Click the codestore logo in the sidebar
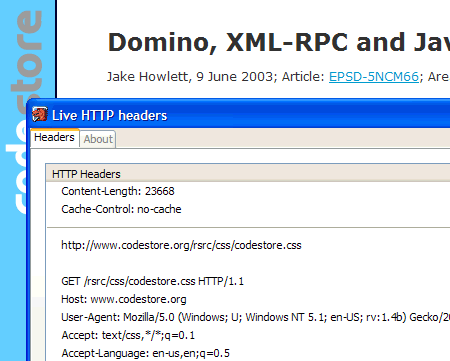 pyautogui.click(x=24, y=112)
